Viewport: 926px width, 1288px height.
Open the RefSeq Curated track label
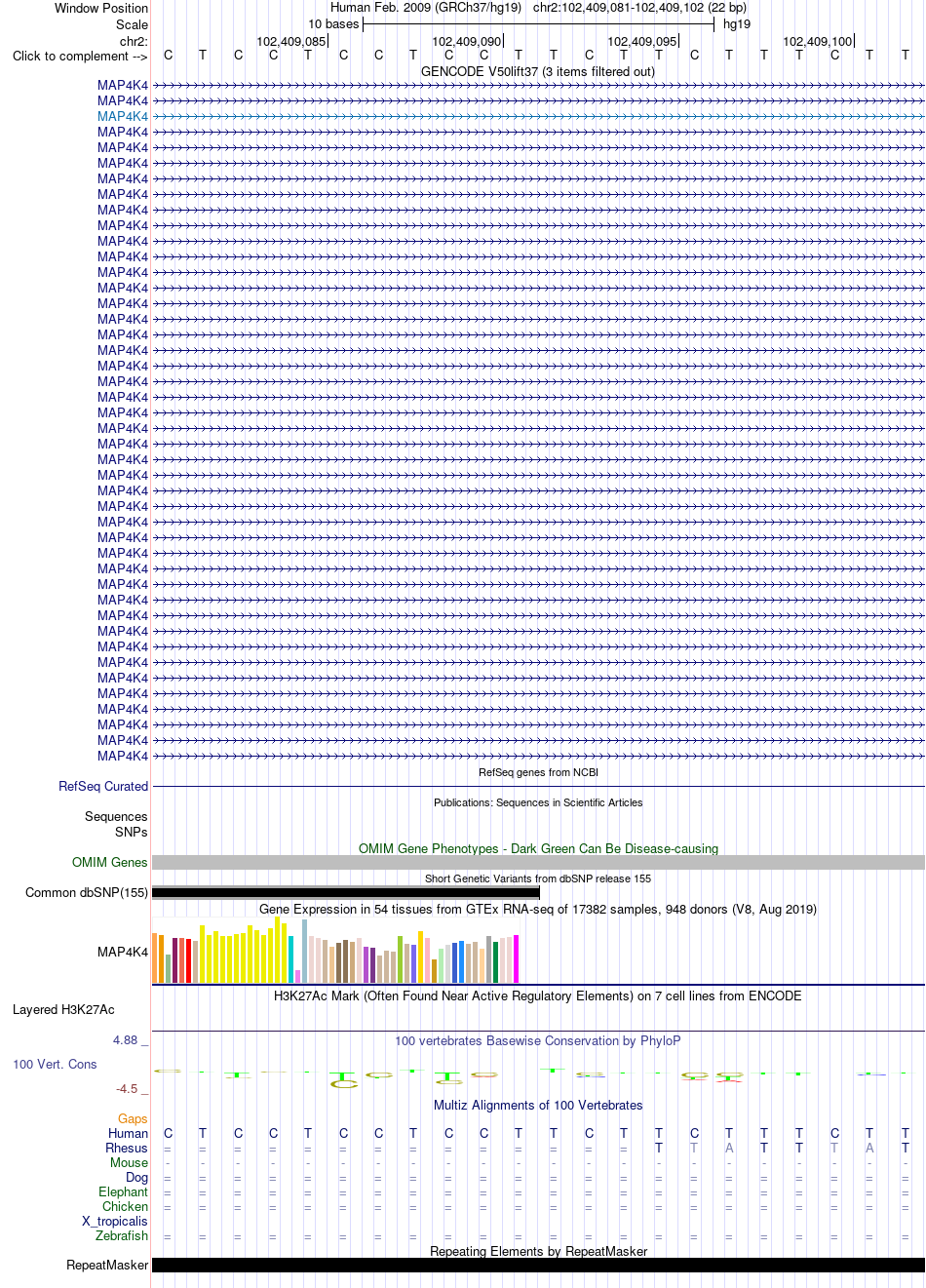[x=103, y=786]
